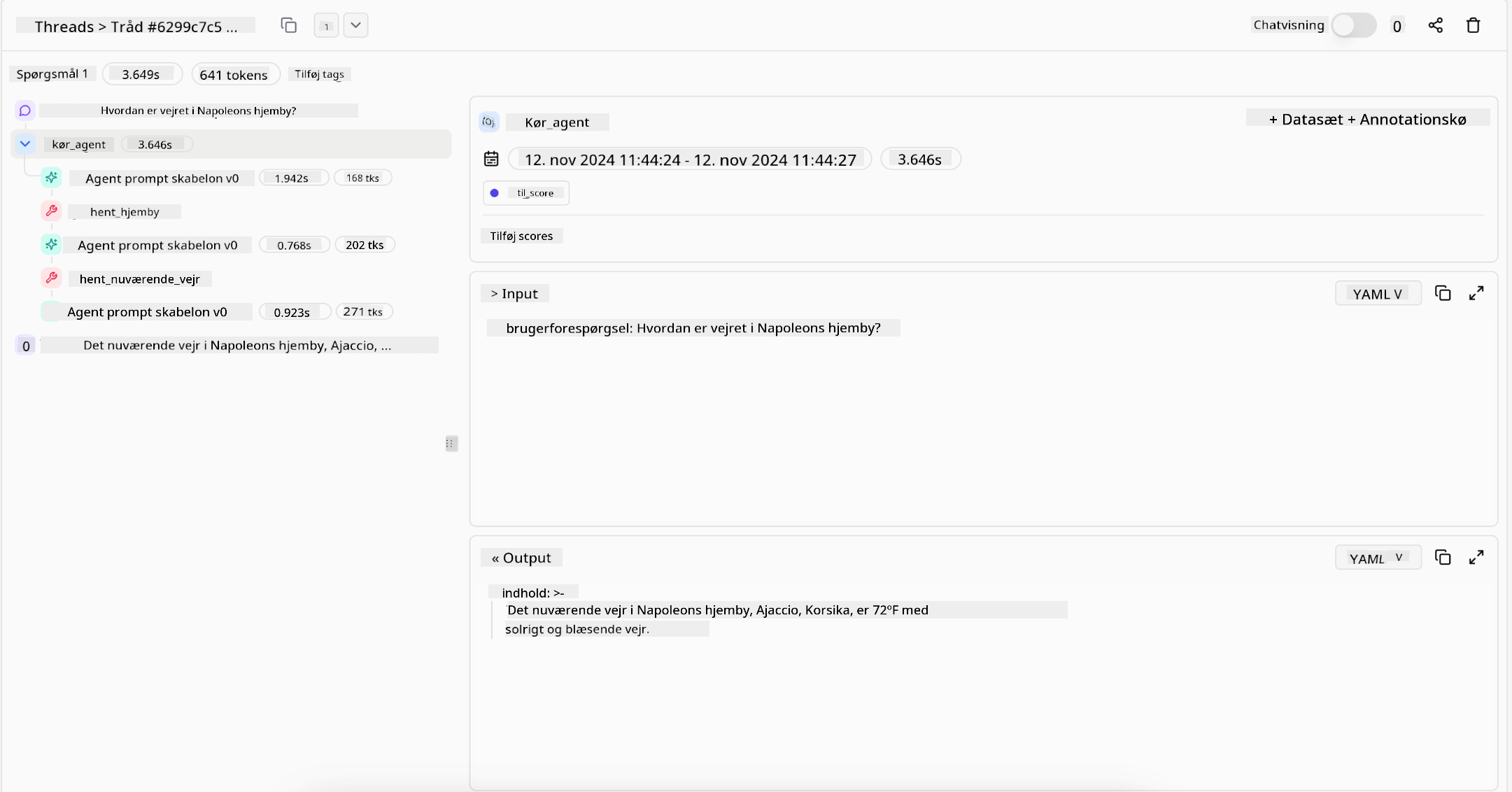Click wrench icon beside hent_nuværende_vejr
The height and width of the screenshot is (792, 1512).
(51, 278)
